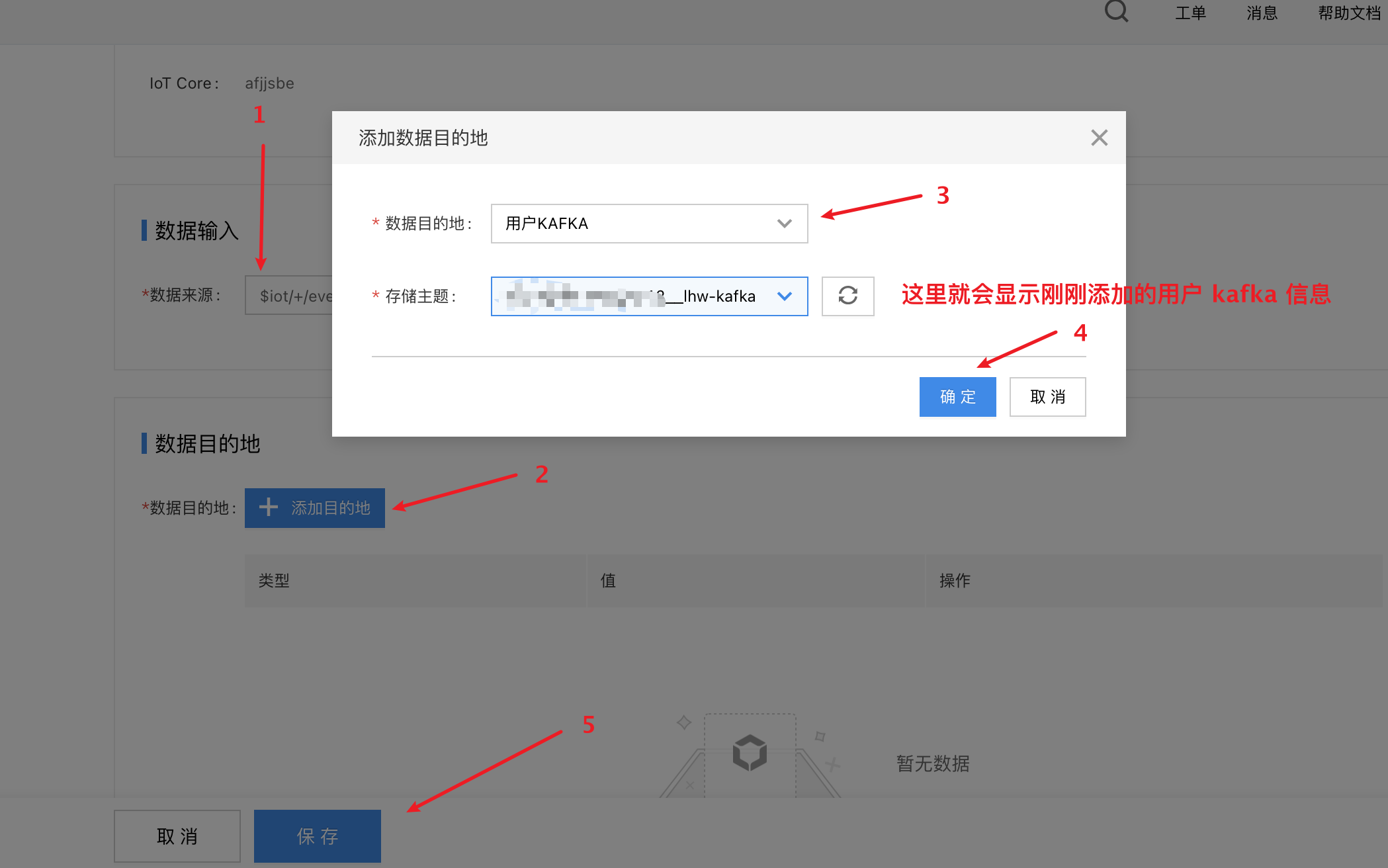The image size is (1388, 868).
Task: Click the 值 table column header
Action: 756,580
